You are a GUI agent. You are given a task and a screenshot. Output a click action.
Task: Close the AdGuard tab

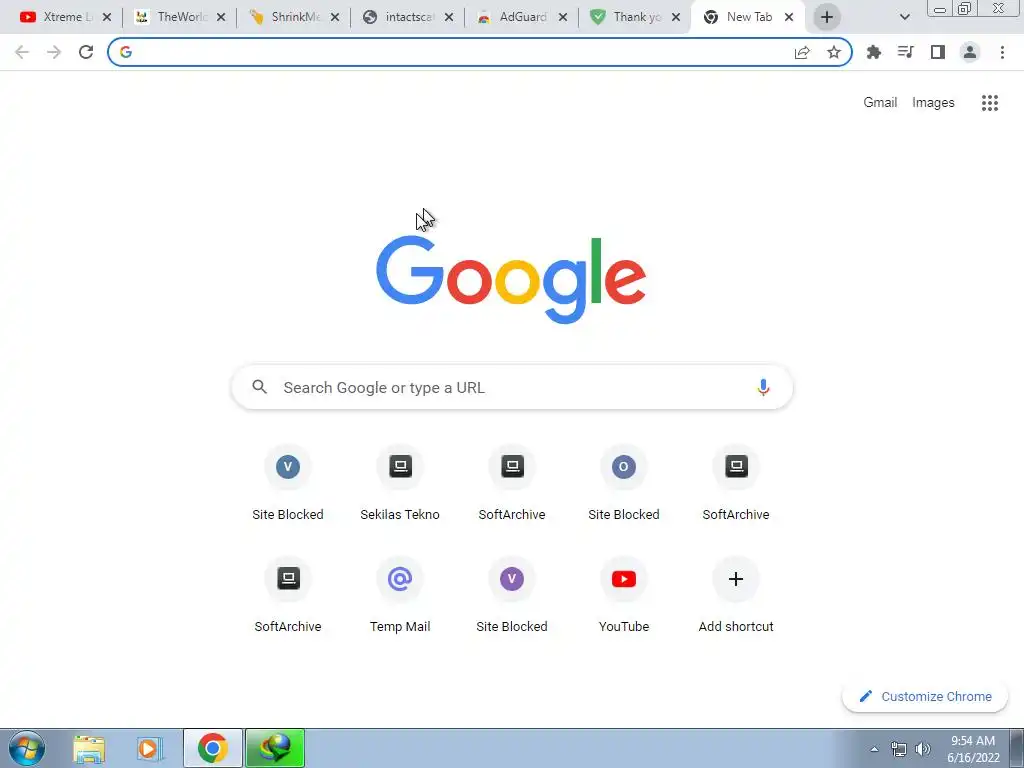click(563, 17)
